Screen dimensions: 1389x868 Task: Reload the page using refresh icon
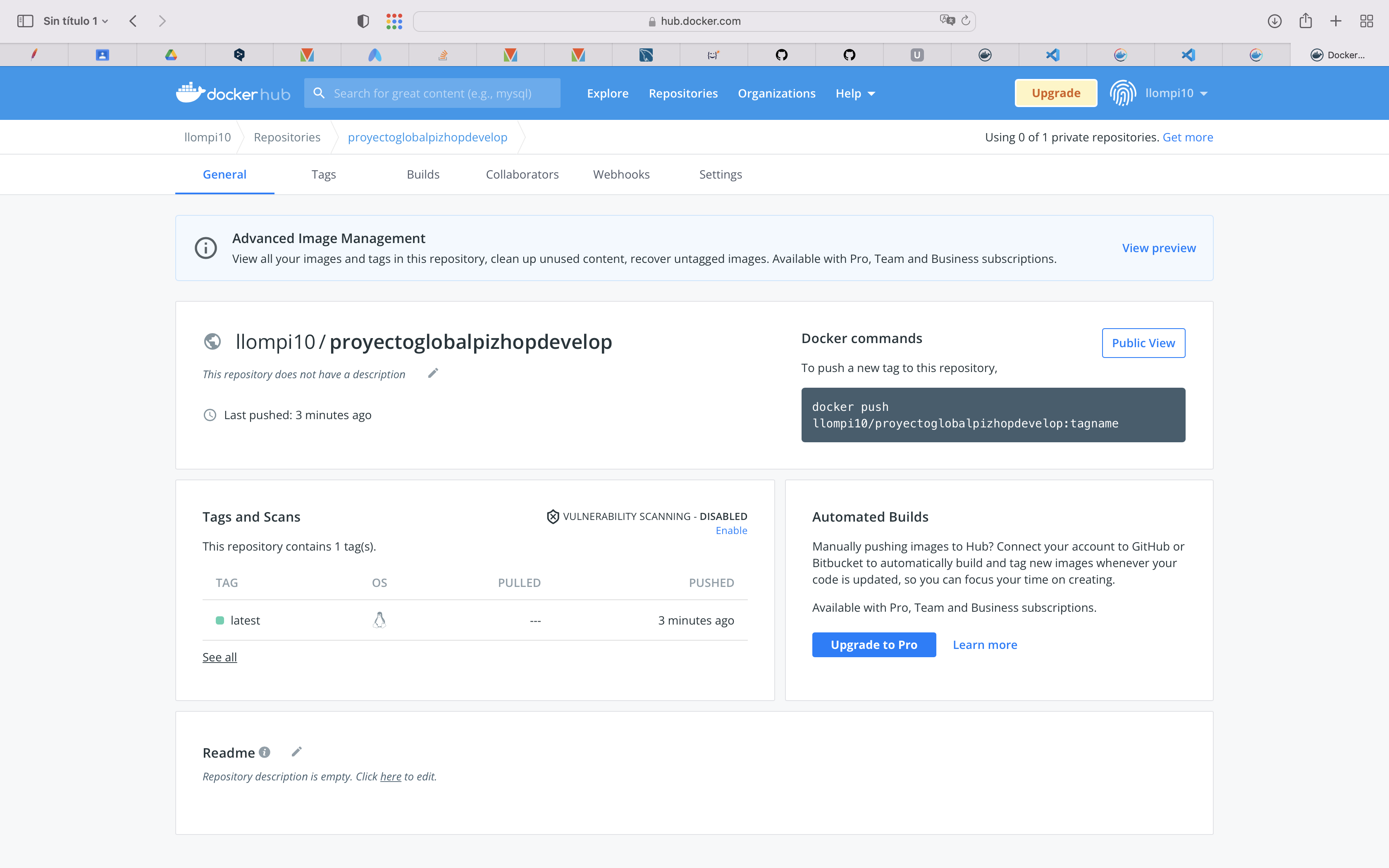[x=967, y=21]
